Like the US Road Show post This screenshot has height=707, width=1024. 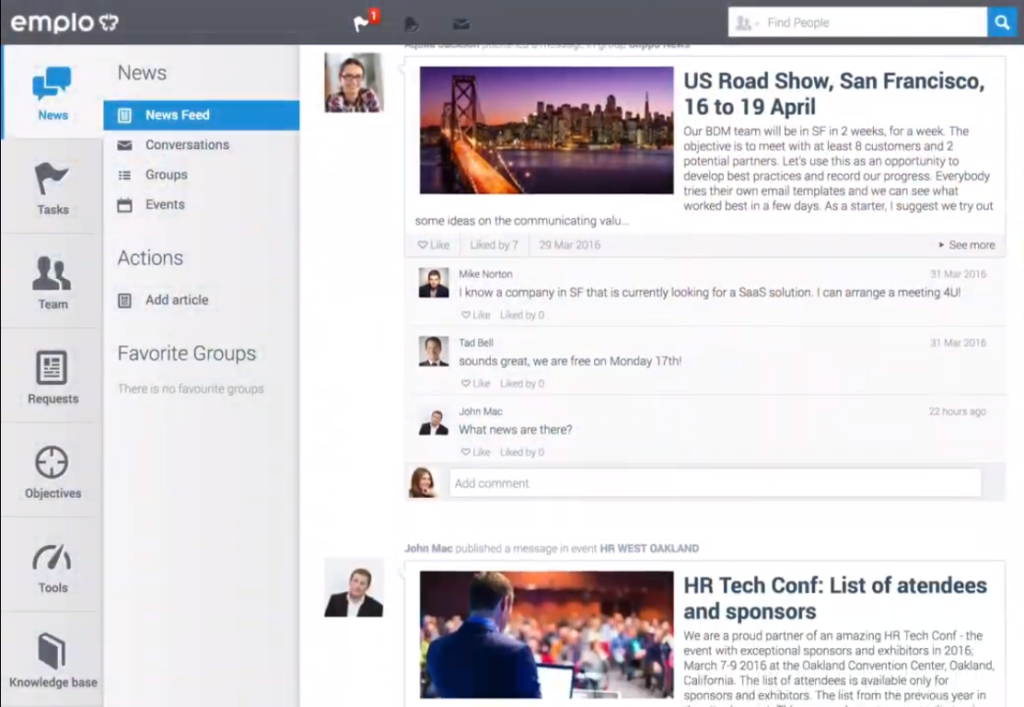click(x=434, y=245)
